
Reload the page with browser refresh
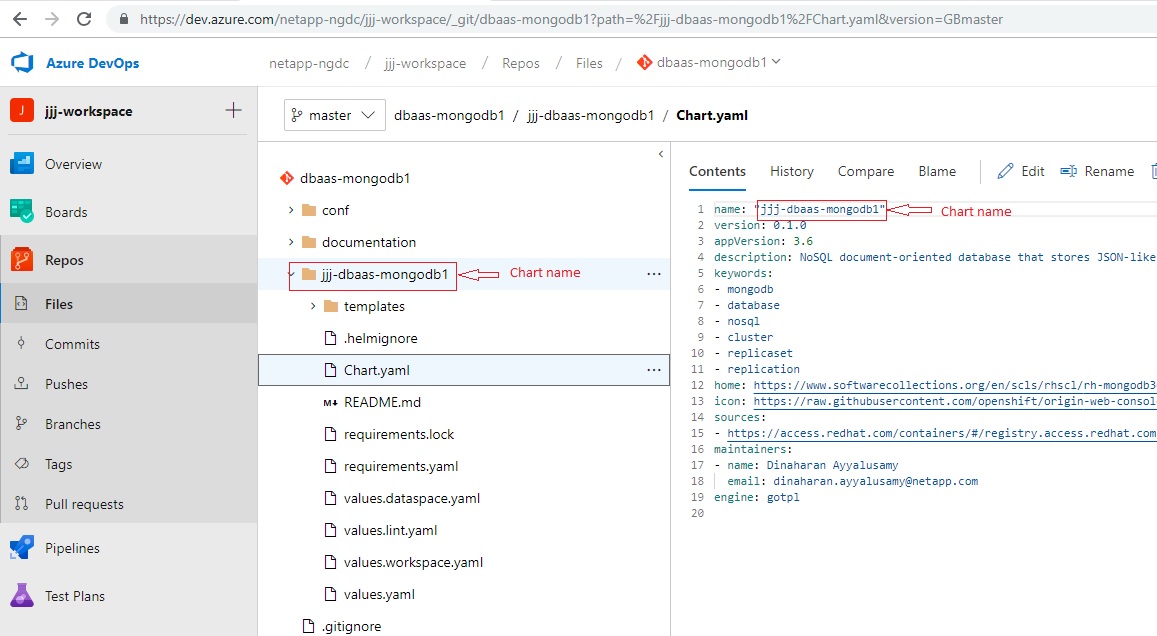(x=84, y=19)
